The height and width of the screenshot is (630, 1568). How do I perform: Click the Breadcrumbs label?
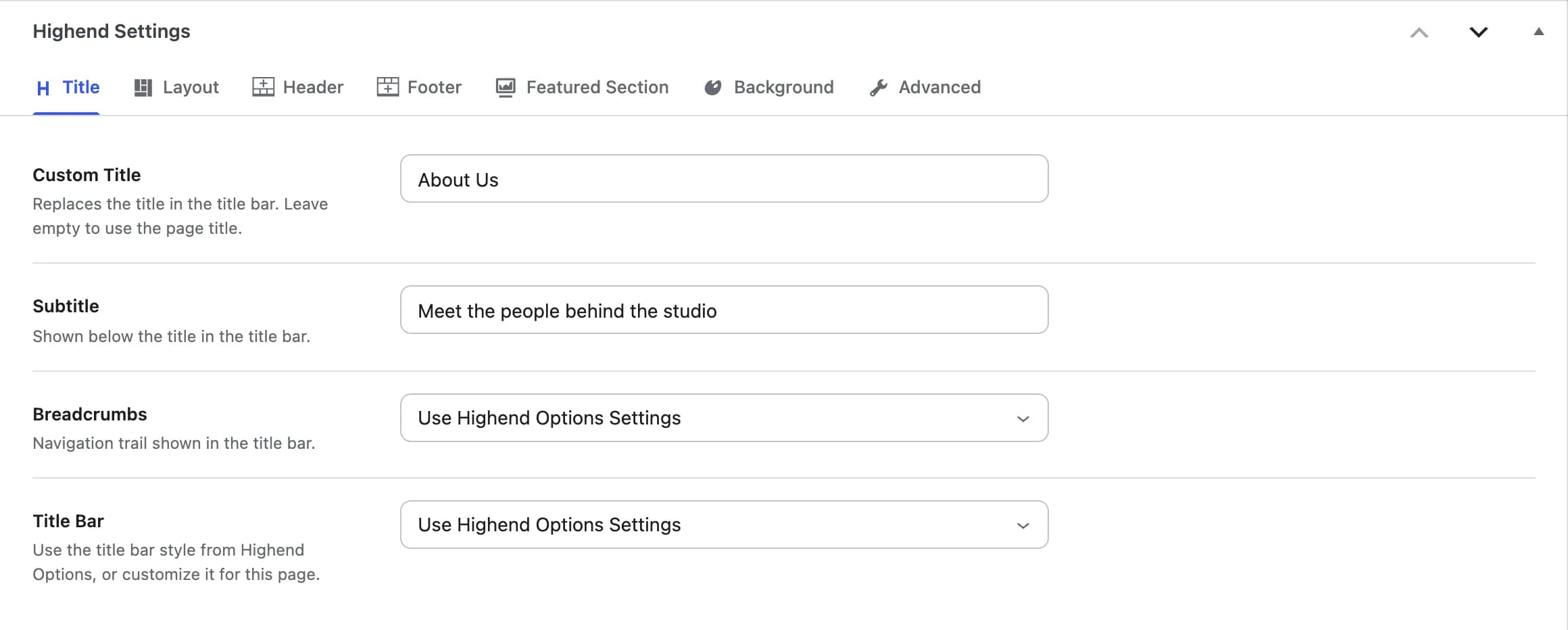tap(90, 414)
